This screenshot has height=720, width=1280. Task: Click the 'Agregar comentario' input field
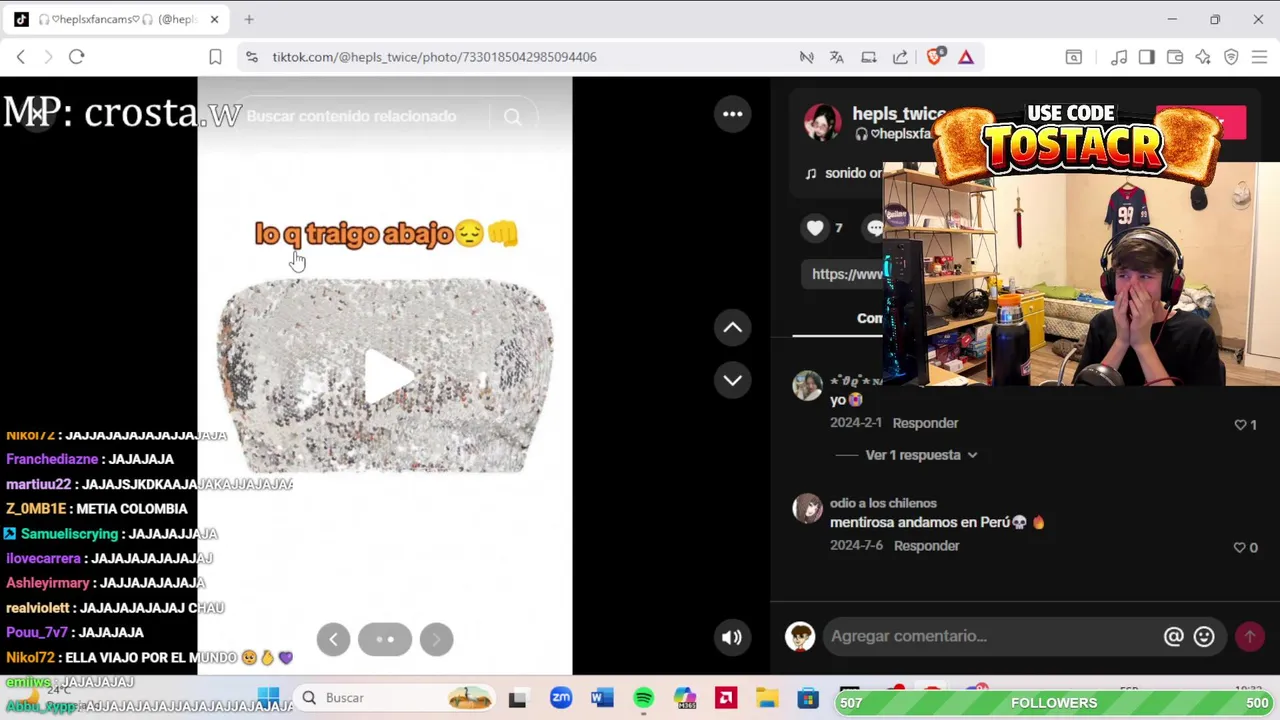click(990, 636)
